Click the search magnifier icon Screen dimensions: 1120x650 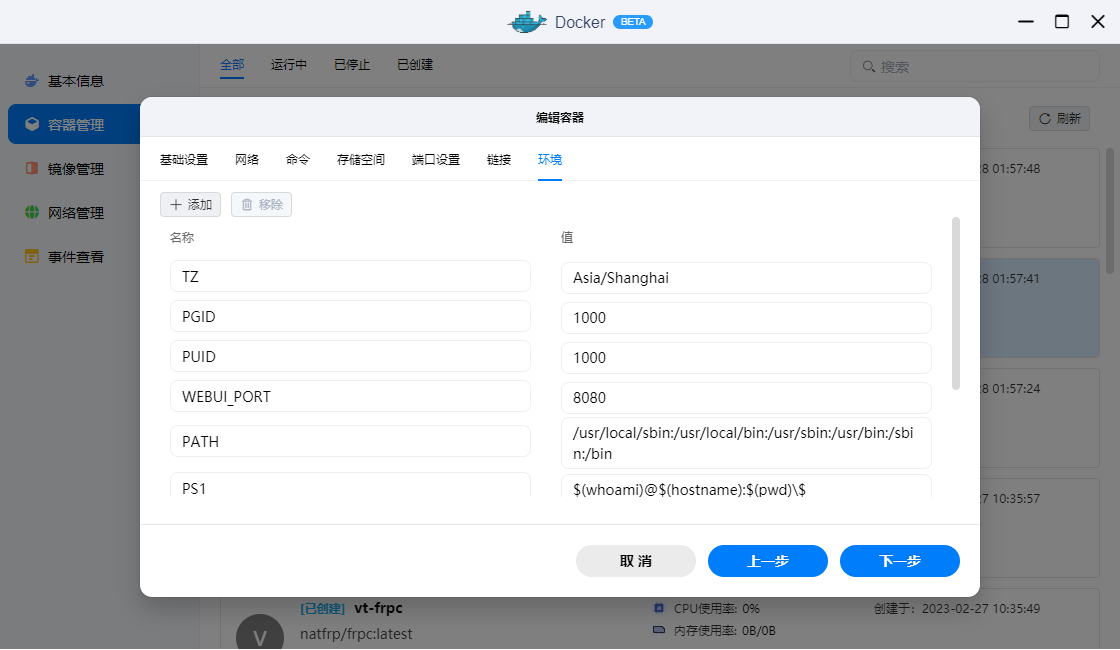(869, 66)
